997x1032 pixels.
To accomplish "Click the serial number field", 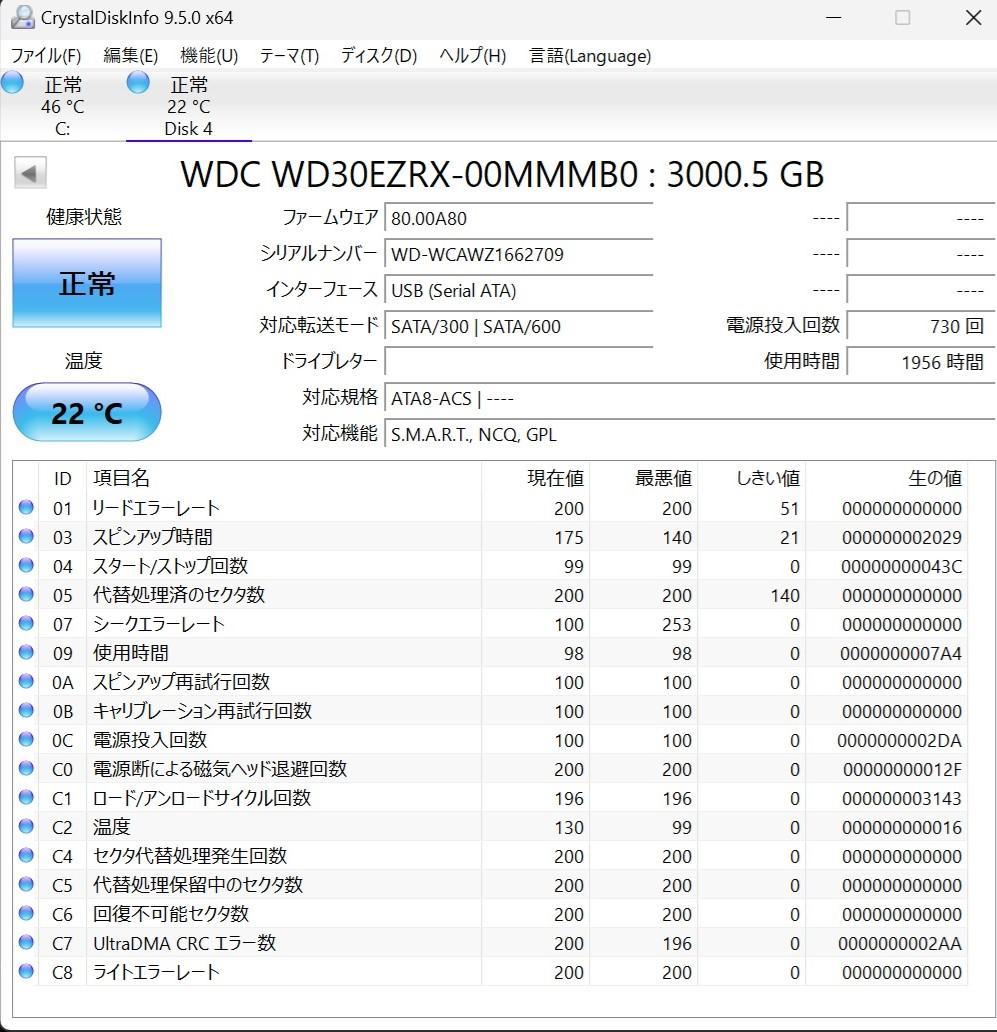I will click(x=518, y=254).
